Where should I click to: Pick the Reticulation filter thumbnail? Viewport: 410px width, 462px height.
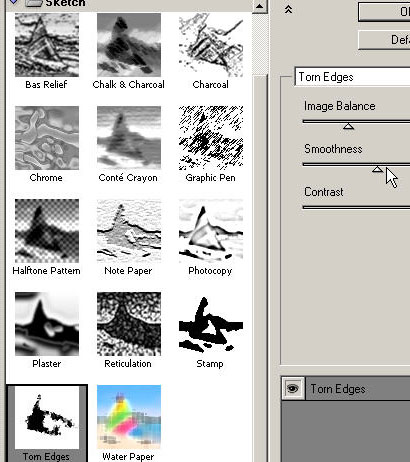[x=129, y=324]
